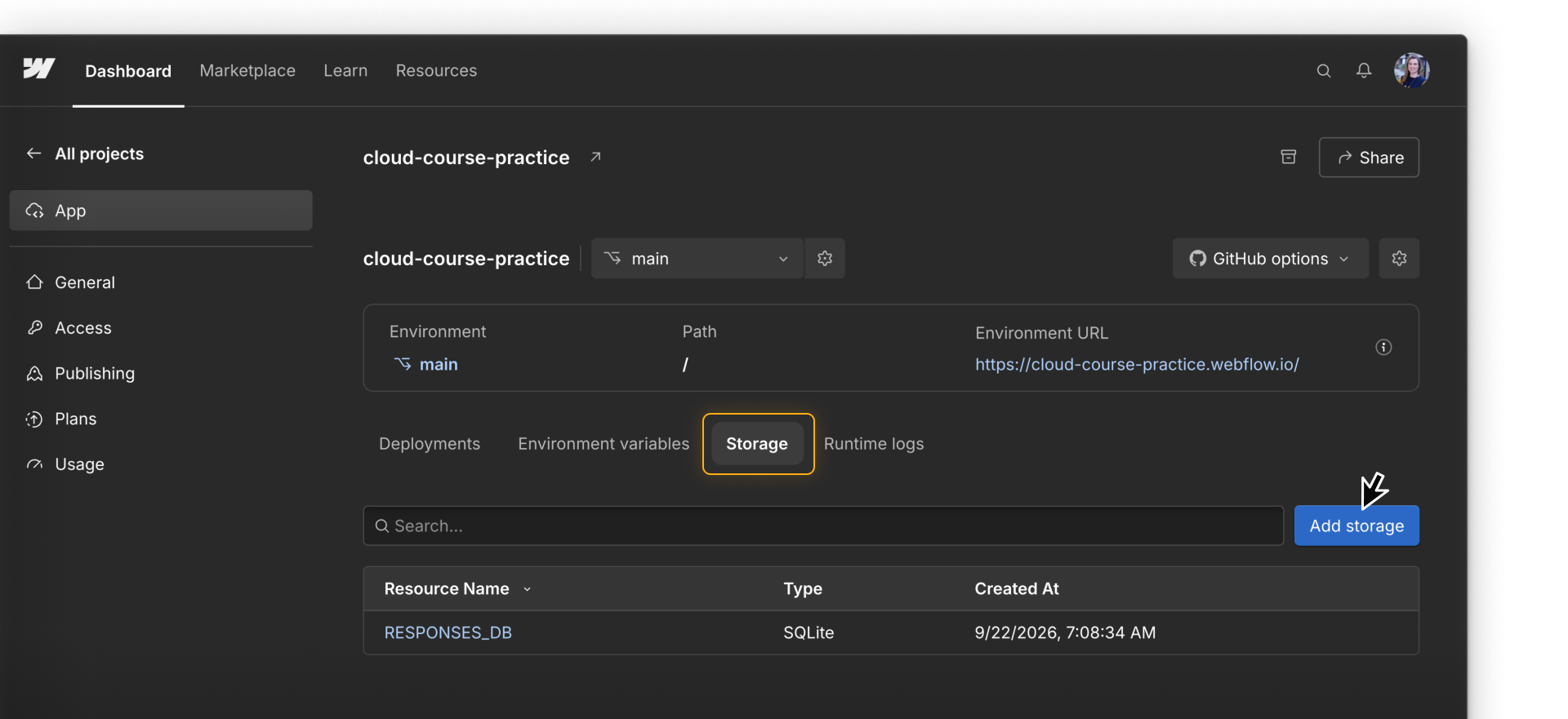Open the Resources menu
Image resolution: width=1568 pixels, height=719 pixels.
(436, 71)
